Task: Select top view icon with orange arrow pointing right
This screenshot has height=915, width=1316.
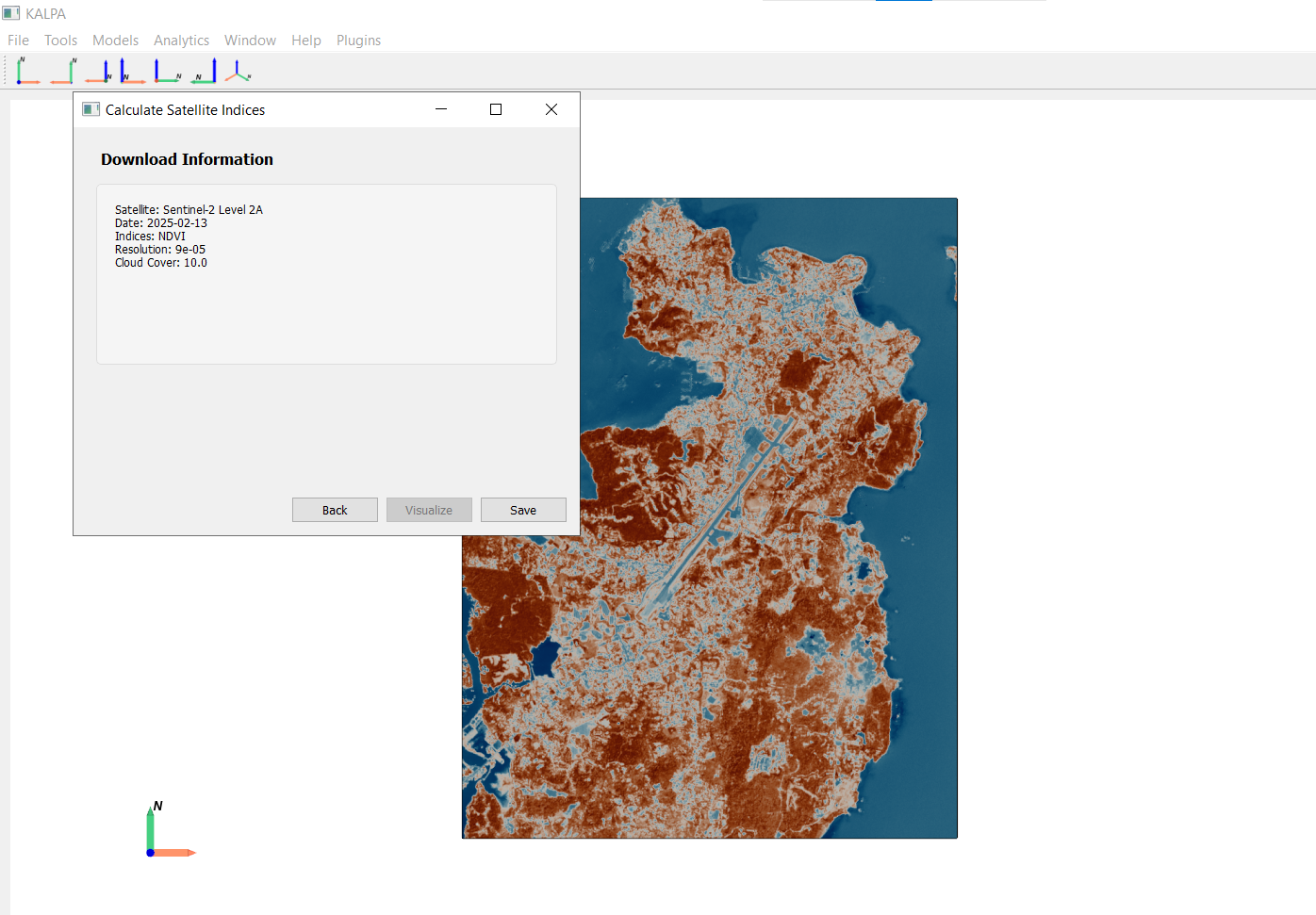Action: [x=27, y=71]
